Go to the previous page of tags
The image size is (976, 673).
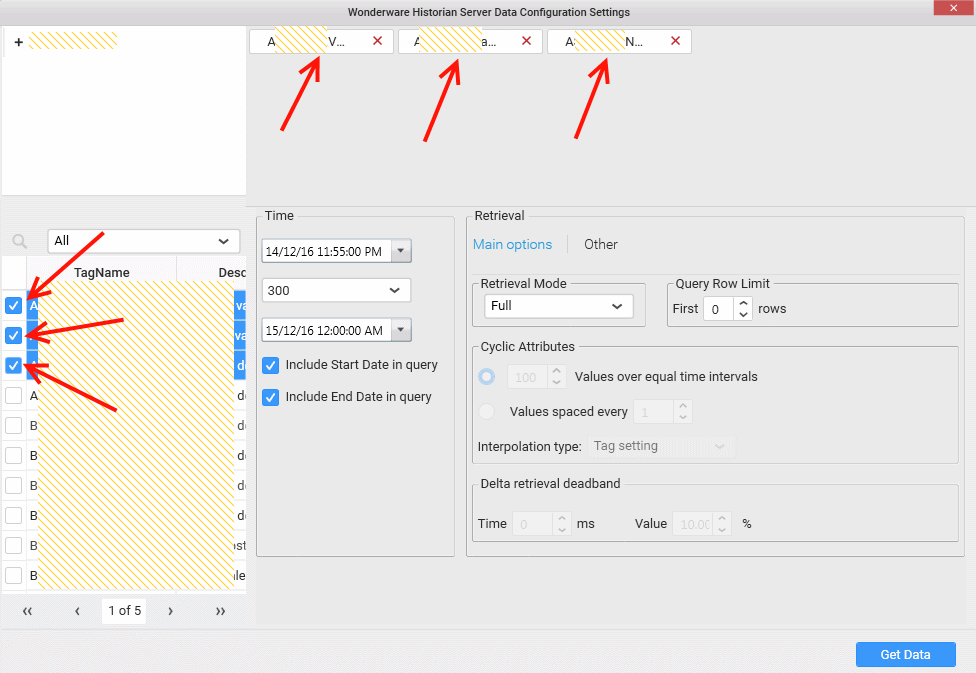coord(77,611)
